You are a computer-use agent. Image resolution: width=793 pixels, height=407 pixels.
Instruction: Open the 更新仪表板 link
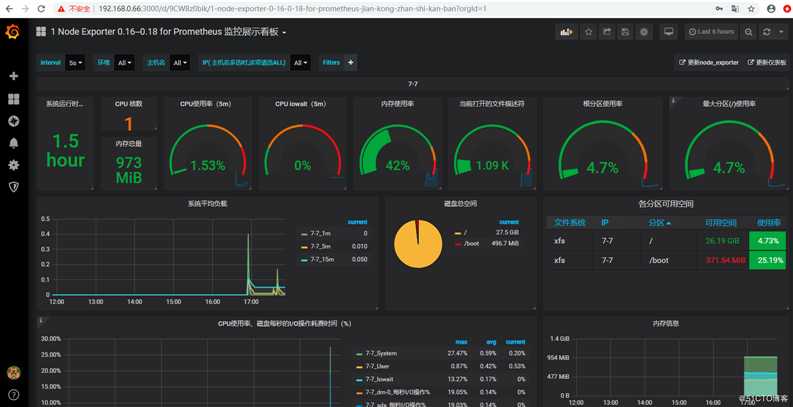(767, 63)
